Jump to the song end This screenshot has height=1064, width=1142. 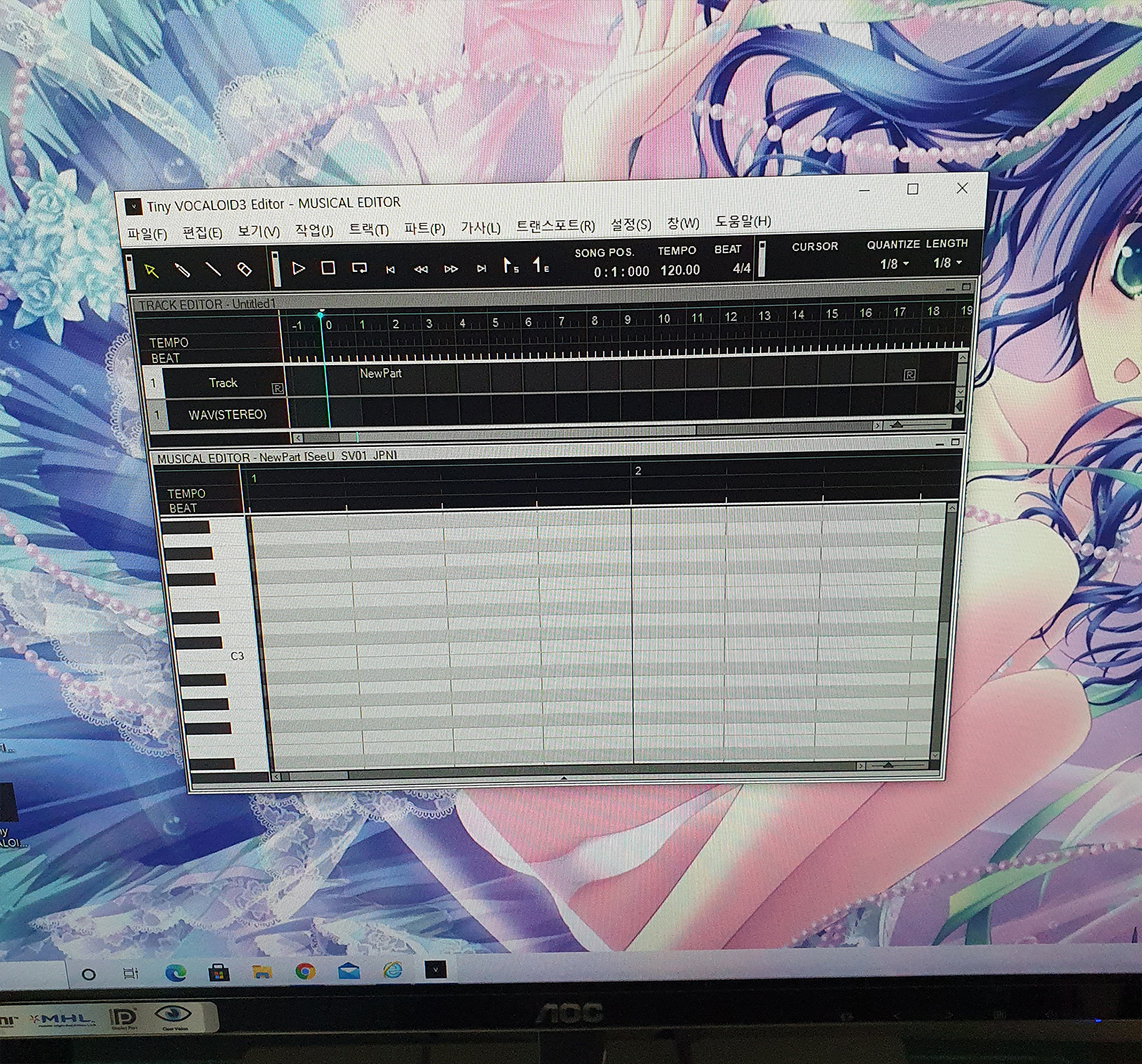click(481, 268)
